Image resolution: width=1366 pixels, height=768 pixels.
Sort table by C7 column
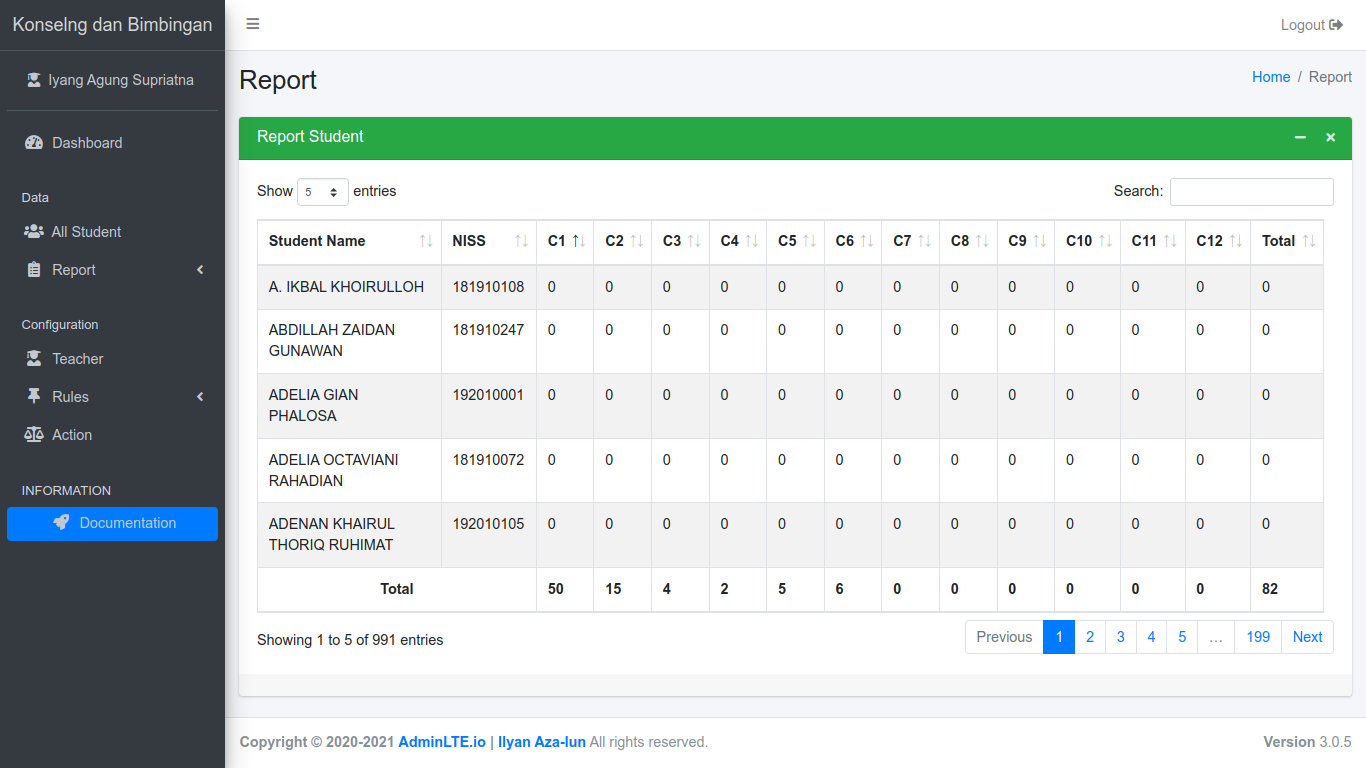911,242
